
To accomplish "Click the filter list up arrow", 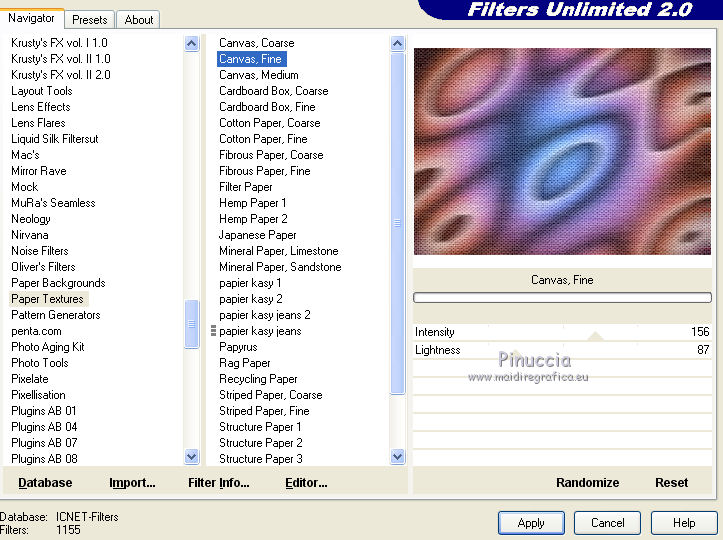I will pos(397,44).
